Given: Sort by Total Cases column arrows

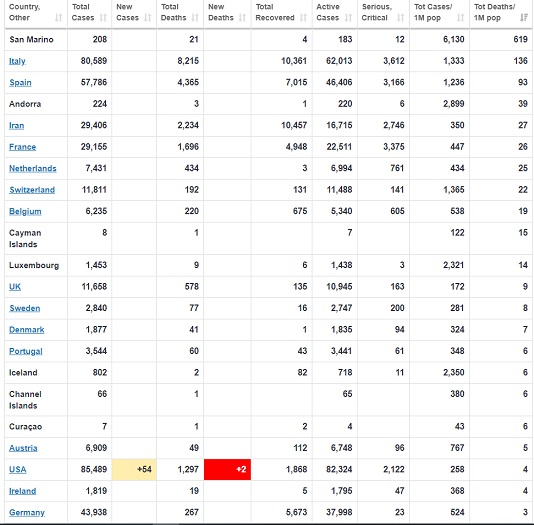Looking at the screenshot, I should (103, 18).
